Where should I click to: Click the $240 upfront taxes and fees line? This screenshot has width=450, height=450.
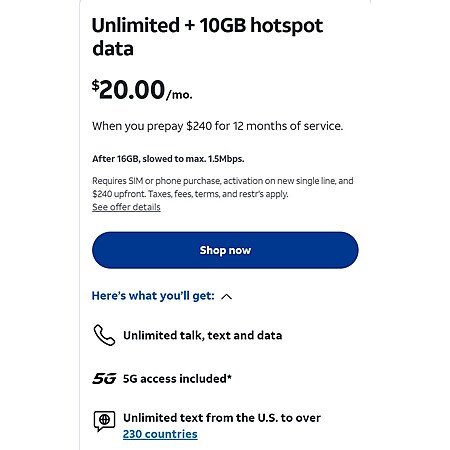point(190,194)
